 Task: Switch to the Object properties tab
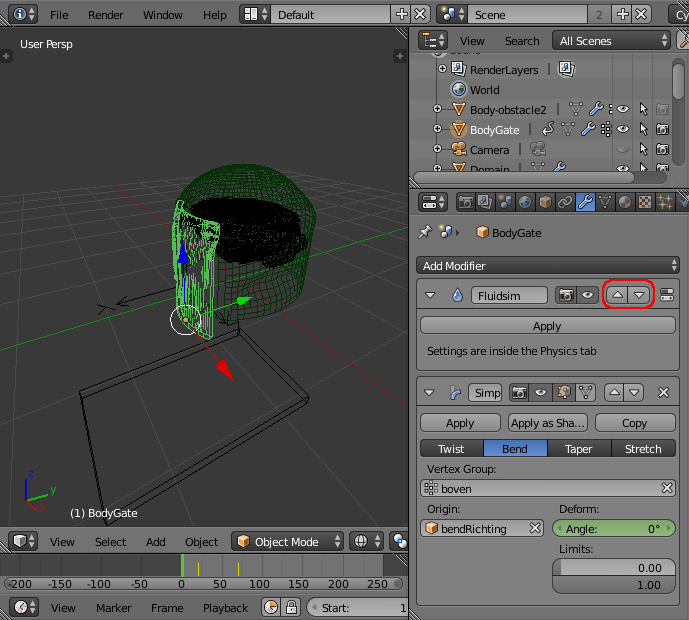pos(545,203)
